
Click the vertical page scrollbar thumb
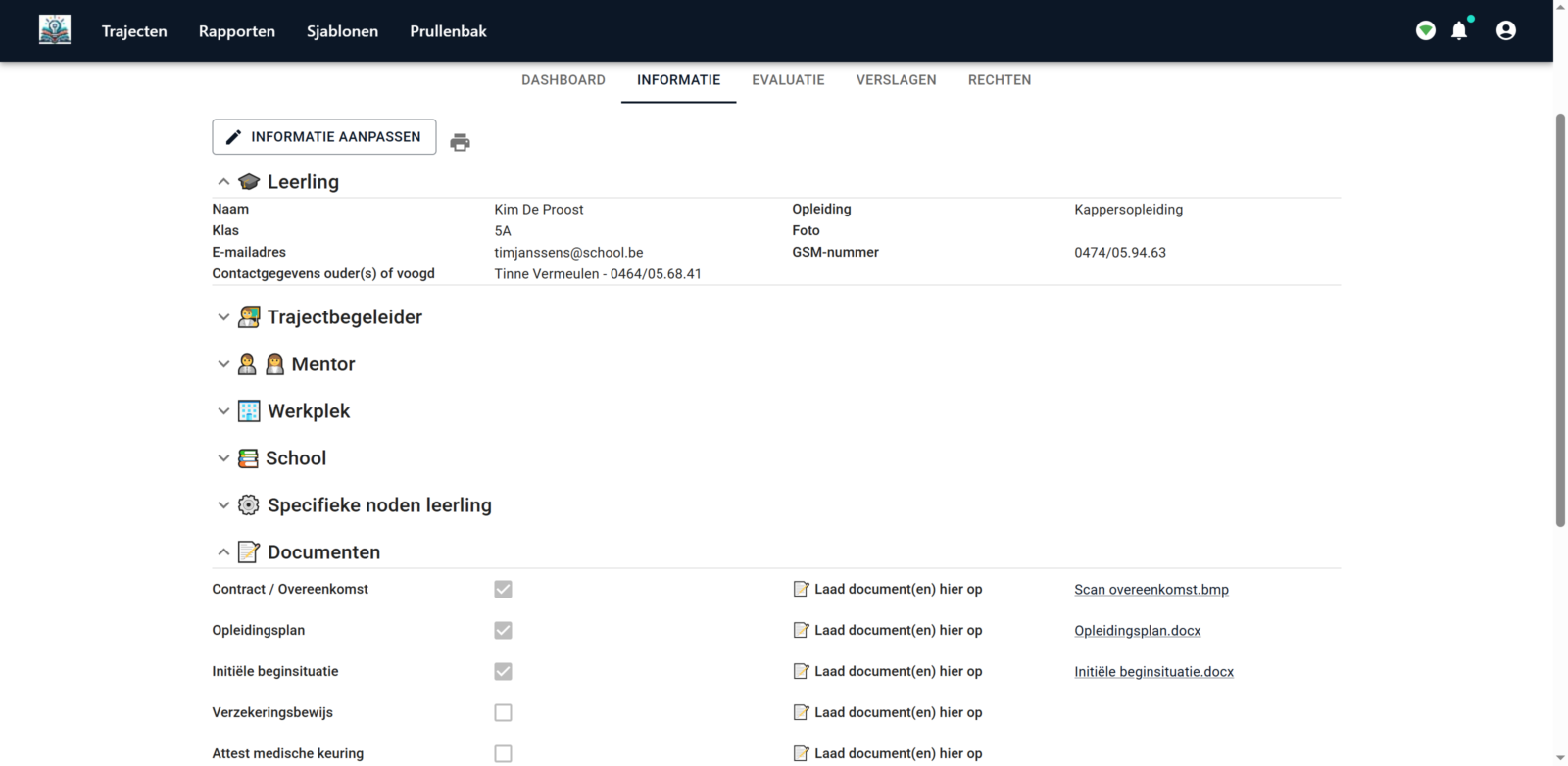pos(1560,320)
